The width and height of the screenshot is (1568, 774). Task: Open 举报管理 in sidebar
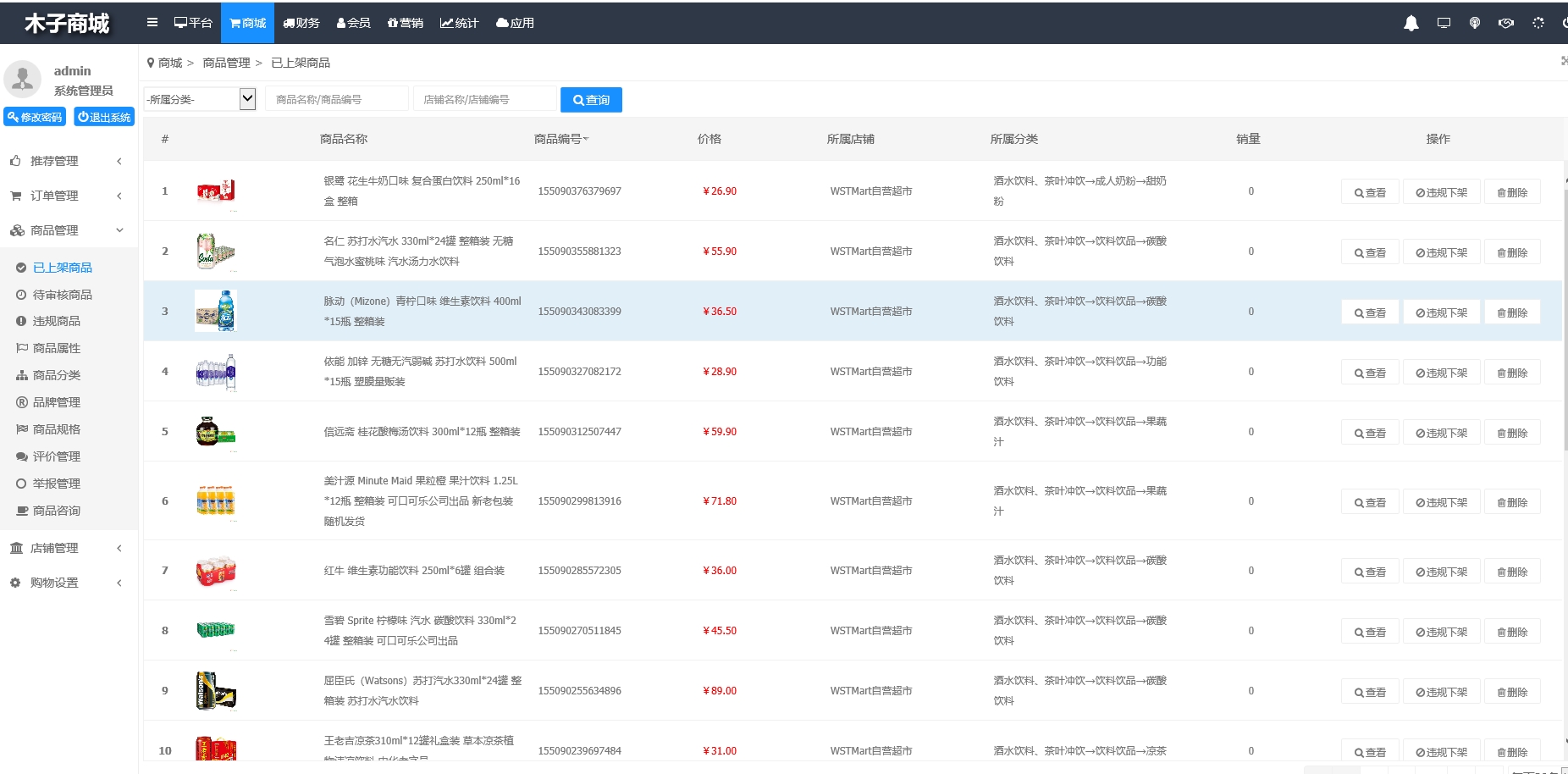56,484
